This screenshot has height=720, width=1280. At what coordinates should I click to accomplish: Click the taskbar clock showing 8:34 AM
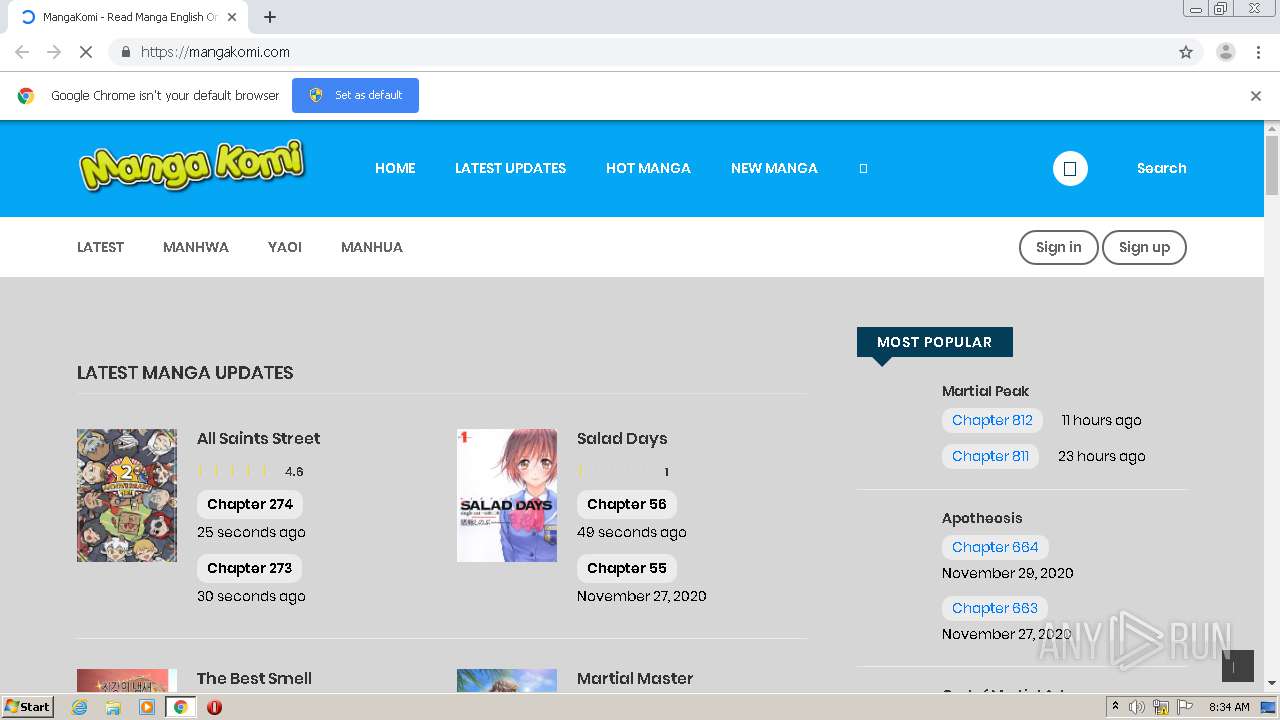pos(1229,707)
